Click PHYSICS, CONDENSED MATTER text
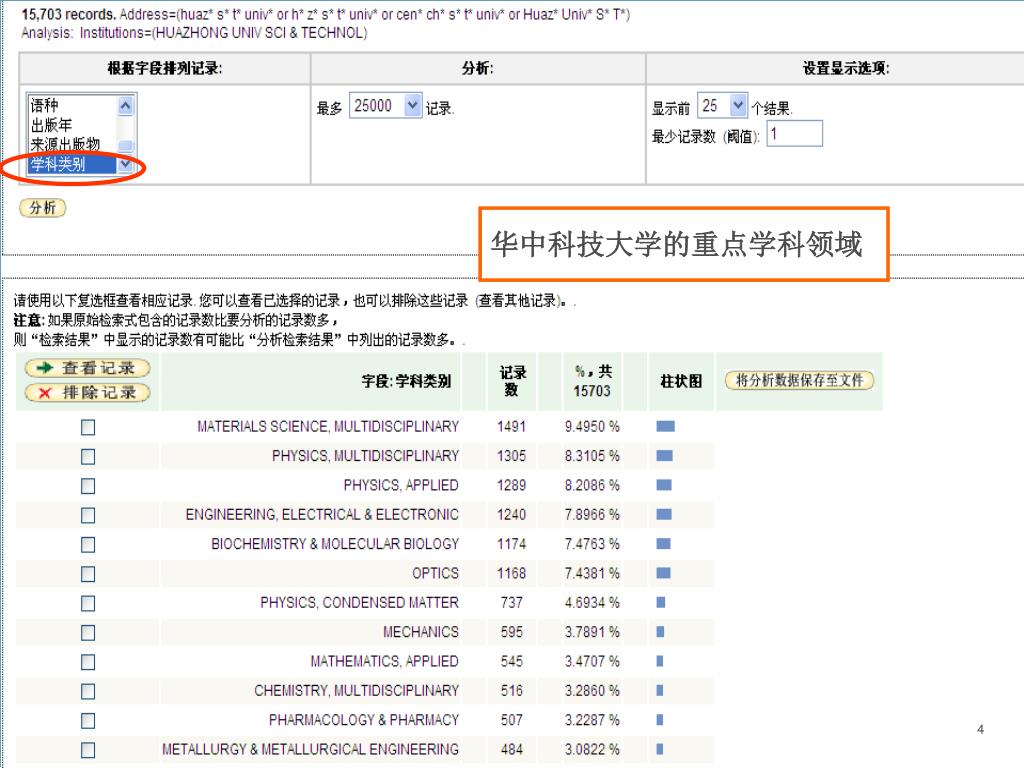 pos(359,603)
